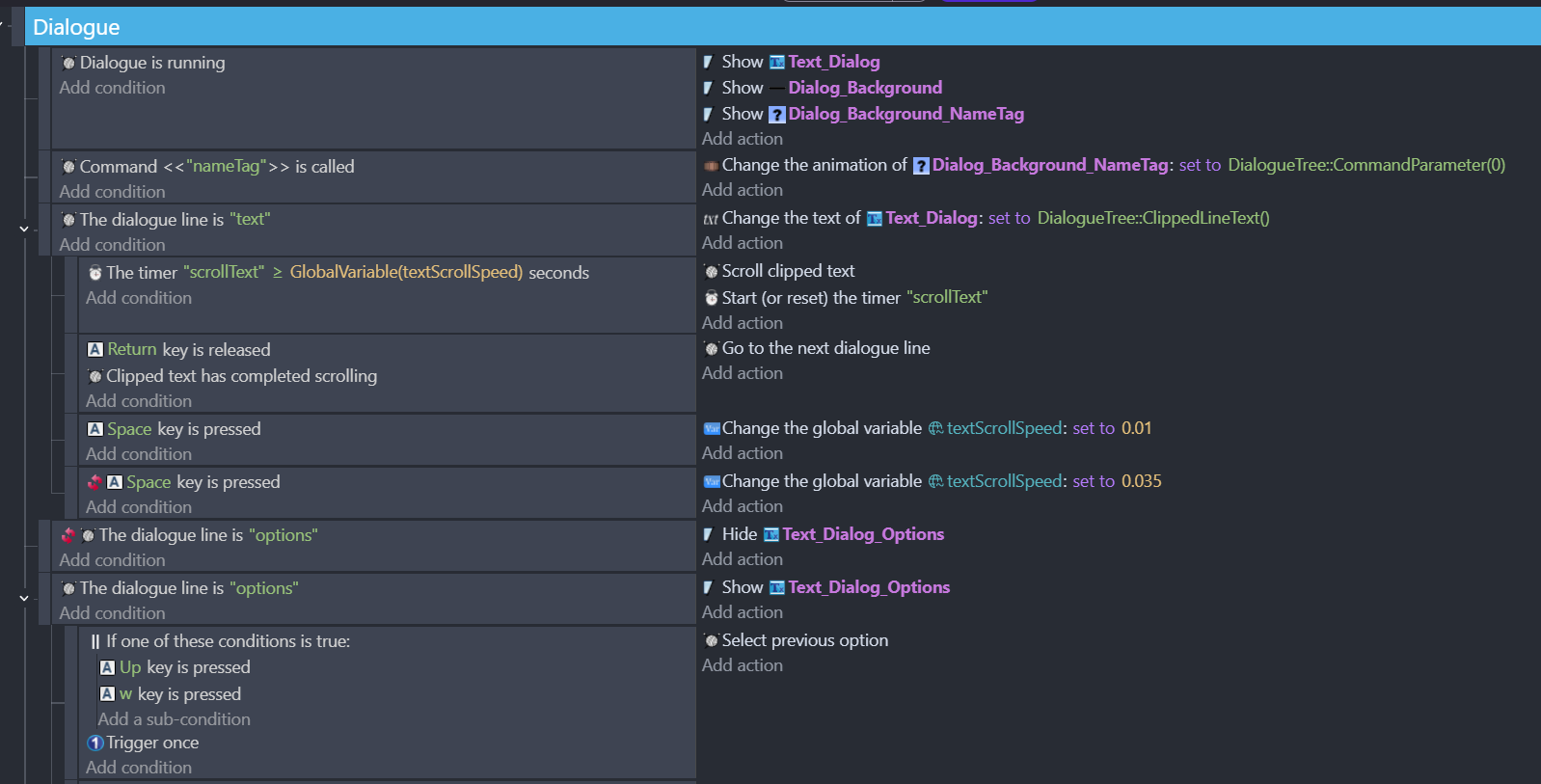
Task: Click the red inverted icon on the "options" dialogue line condition
Action: 68,535
